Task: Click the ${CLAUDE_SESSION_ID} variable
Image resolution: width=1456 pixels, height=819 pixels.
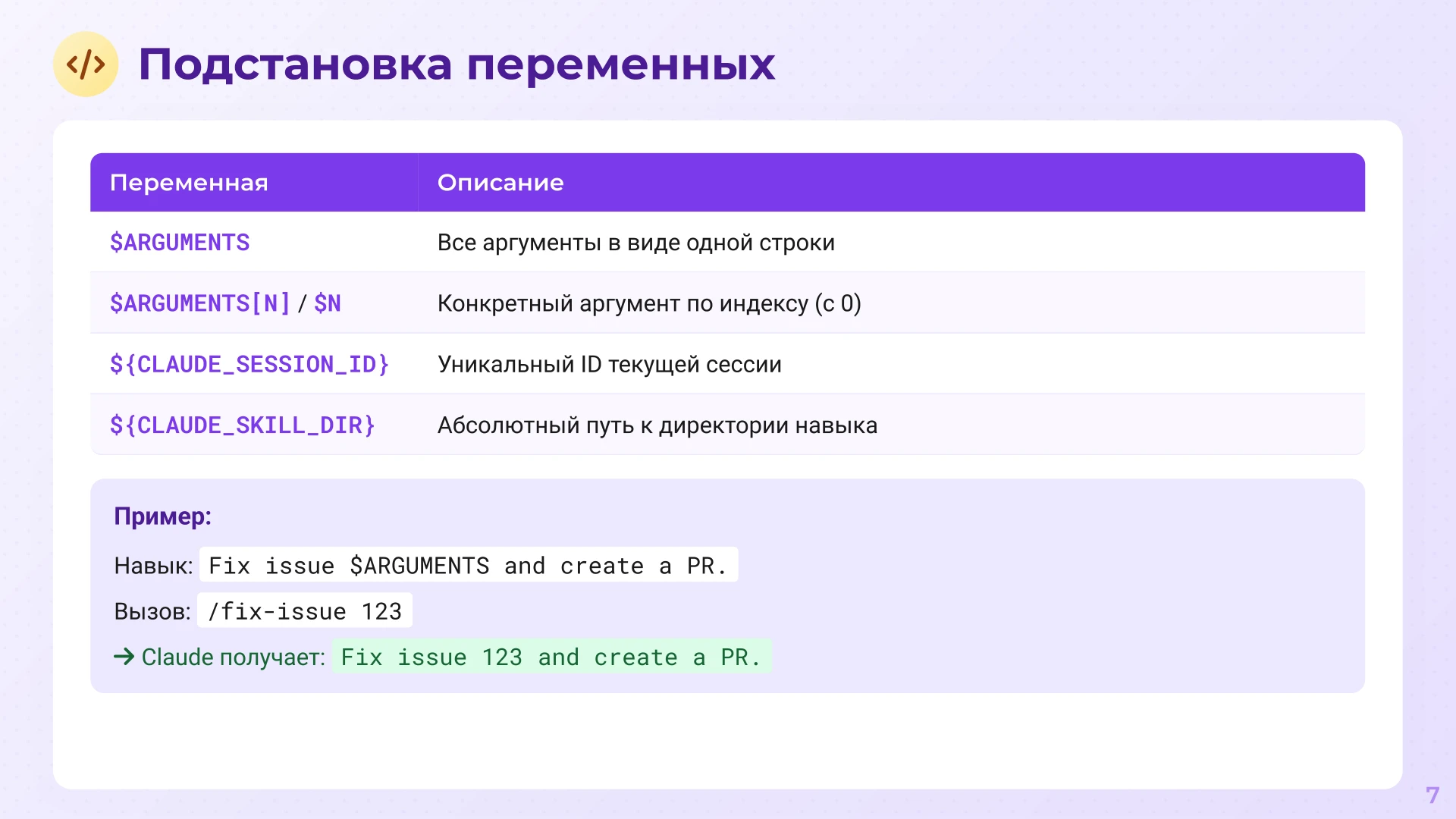Action: coord(249,364)
